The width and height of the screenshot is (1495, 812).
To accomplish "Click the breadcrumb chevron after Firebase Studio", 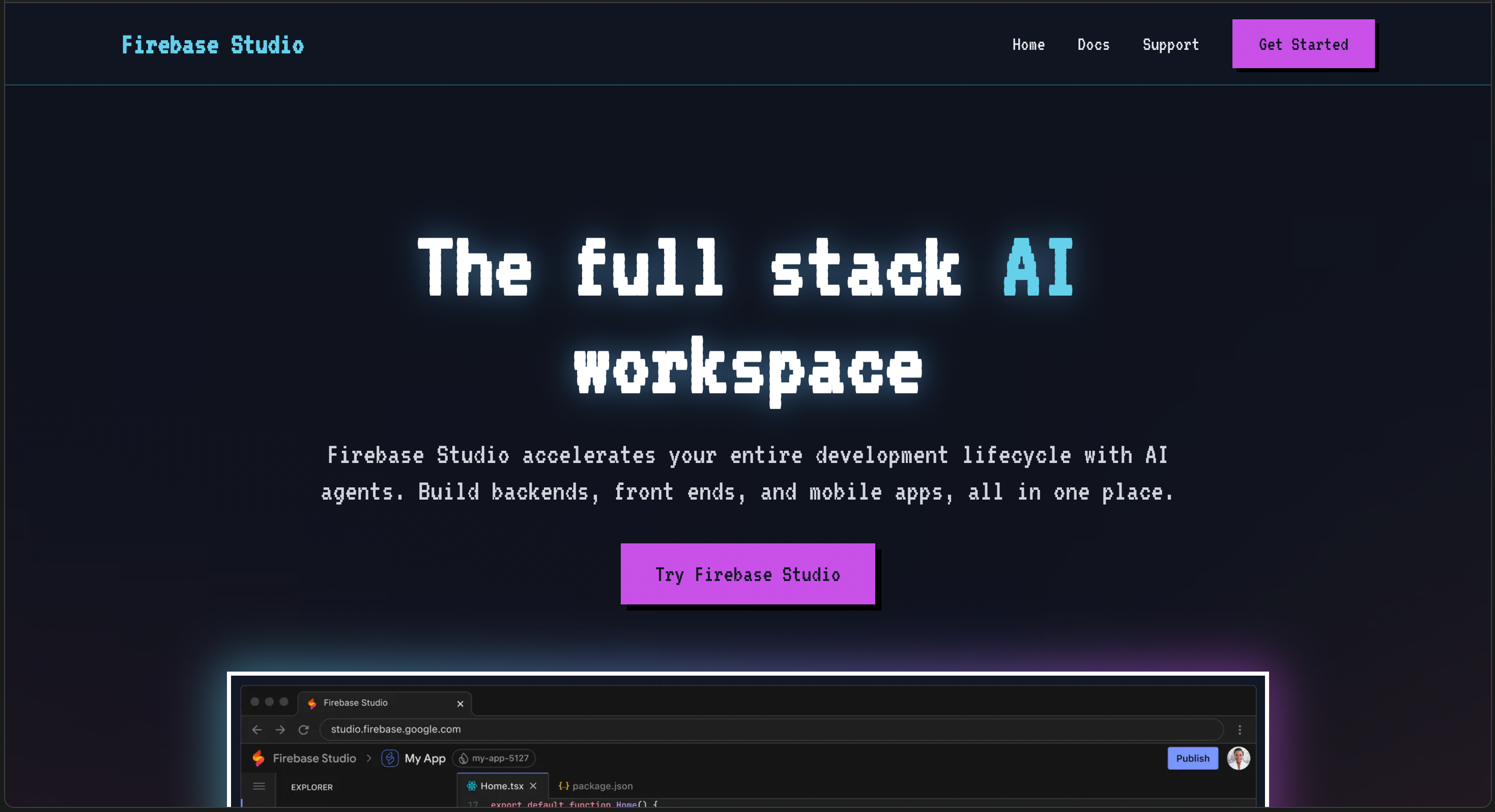I will (368, 758).
